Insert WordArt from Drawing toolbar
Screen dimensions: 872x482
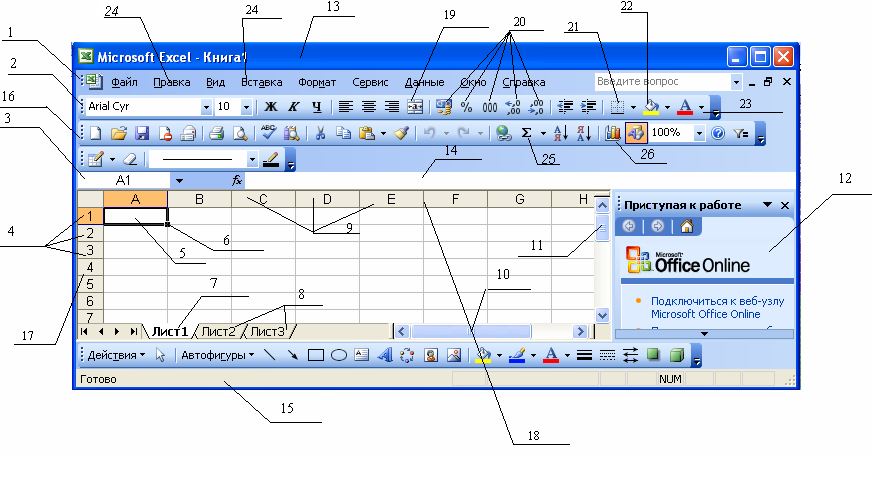[384, 355]
